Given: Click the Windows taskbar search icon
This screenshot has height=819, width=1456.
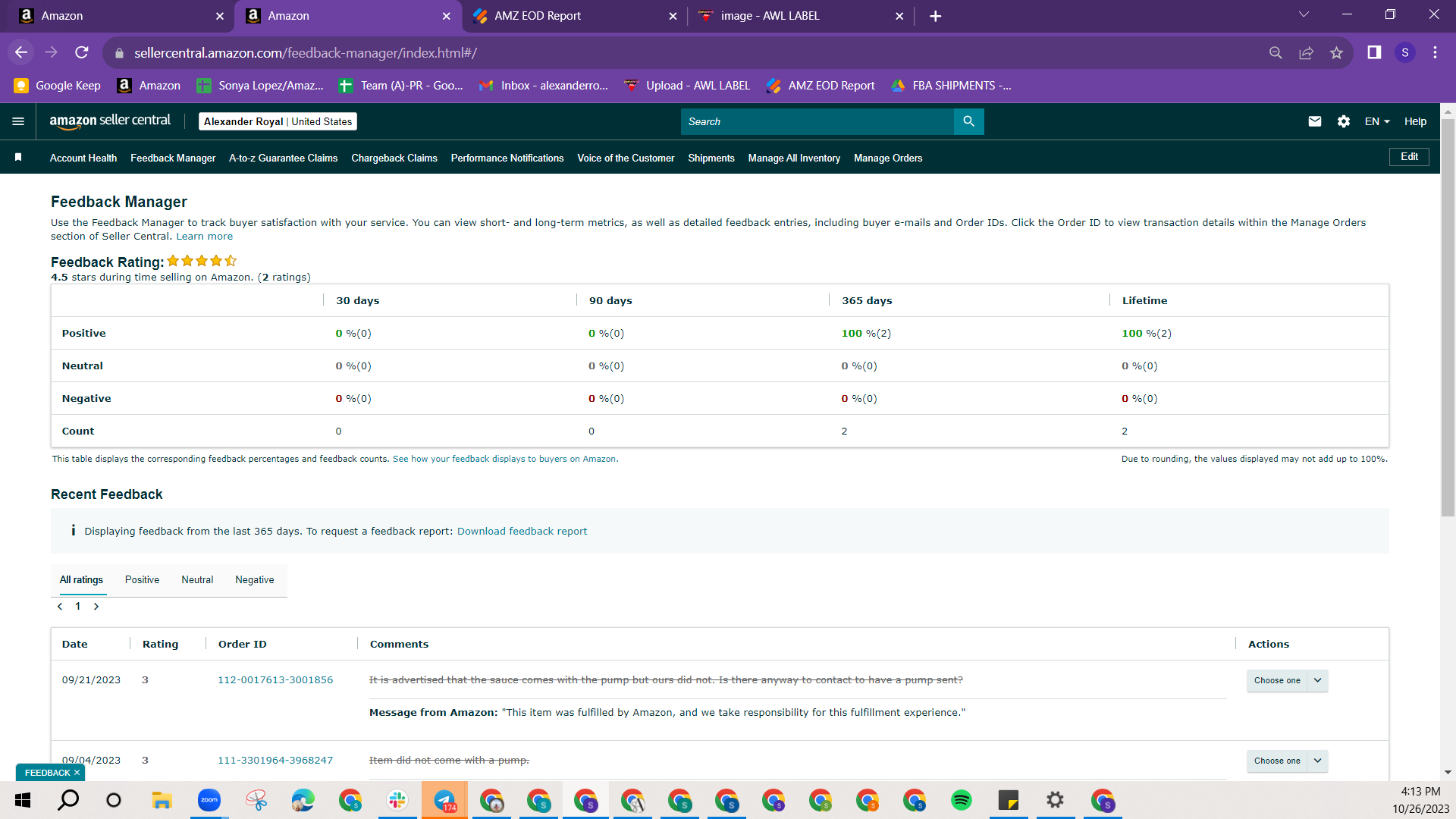Looking at the screenshot, I should pyautogui.click(x=68, y=800).
